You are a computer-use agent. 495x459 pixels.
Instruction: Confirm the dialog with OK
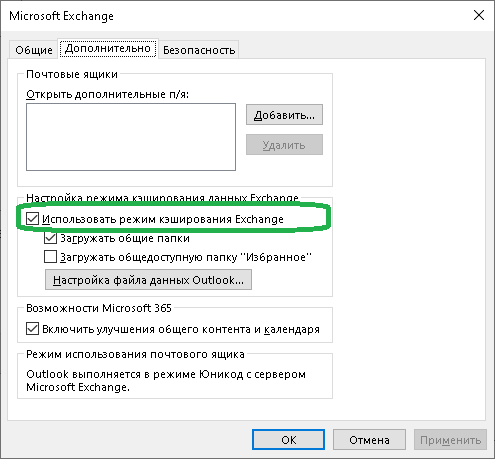point(288,440)
